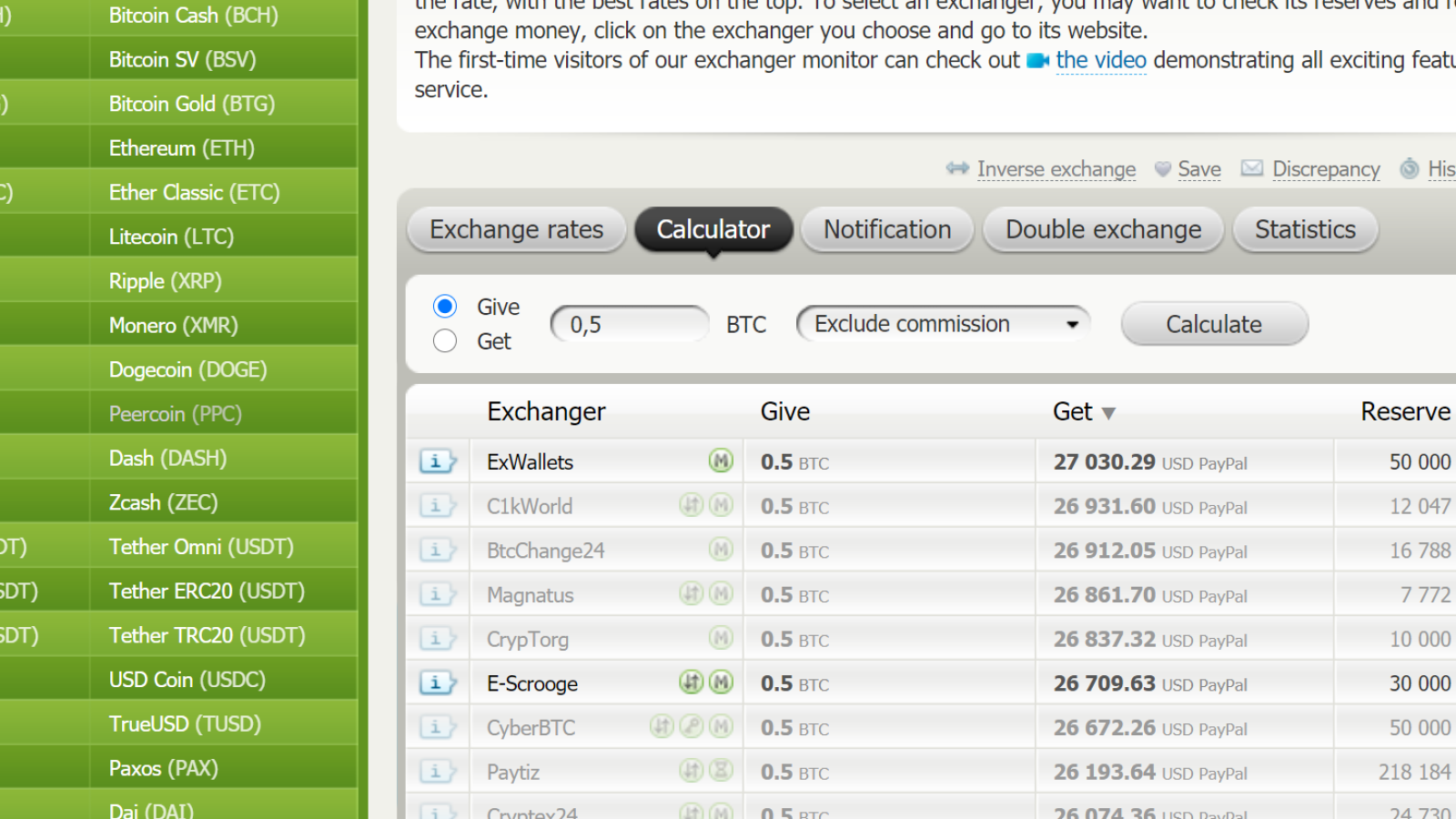Click the arrows icon beside C1kWorld
Viewport: 1456px width, 819px height.
692,504
